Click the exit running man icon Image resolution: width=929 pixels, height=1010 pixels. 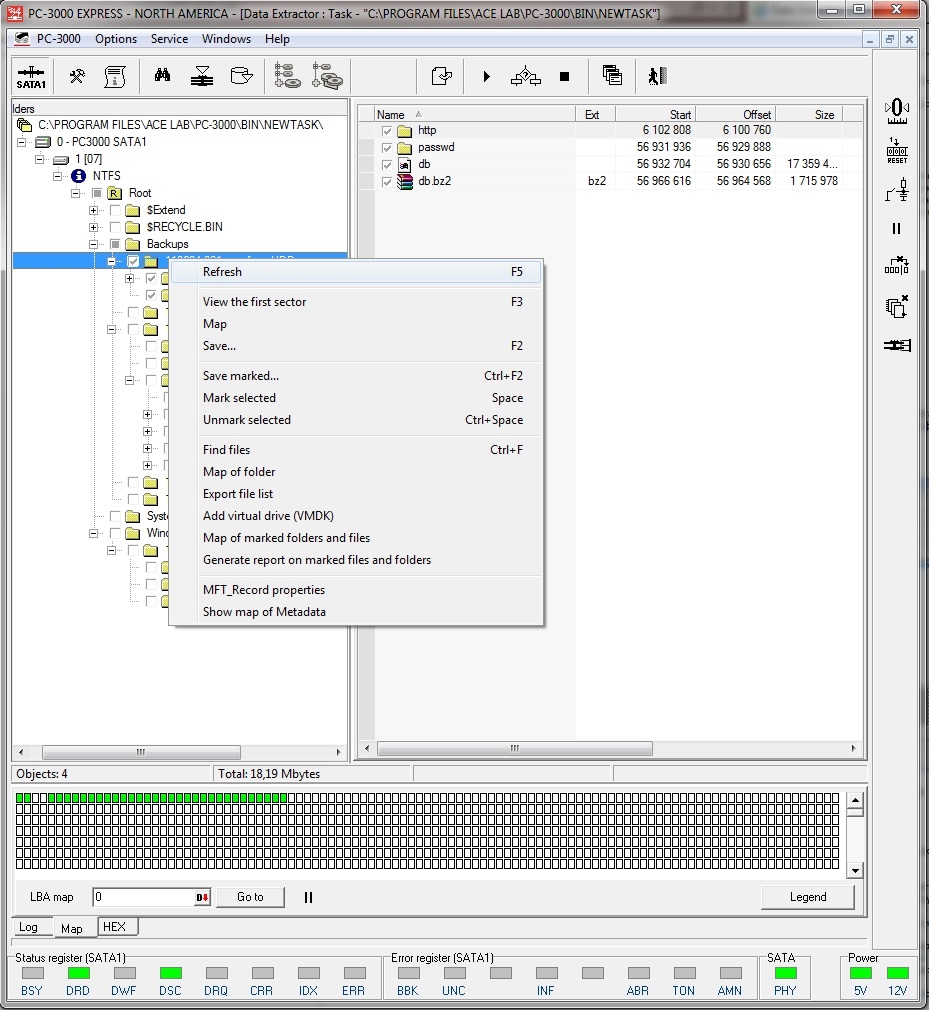tap(657, 76)
